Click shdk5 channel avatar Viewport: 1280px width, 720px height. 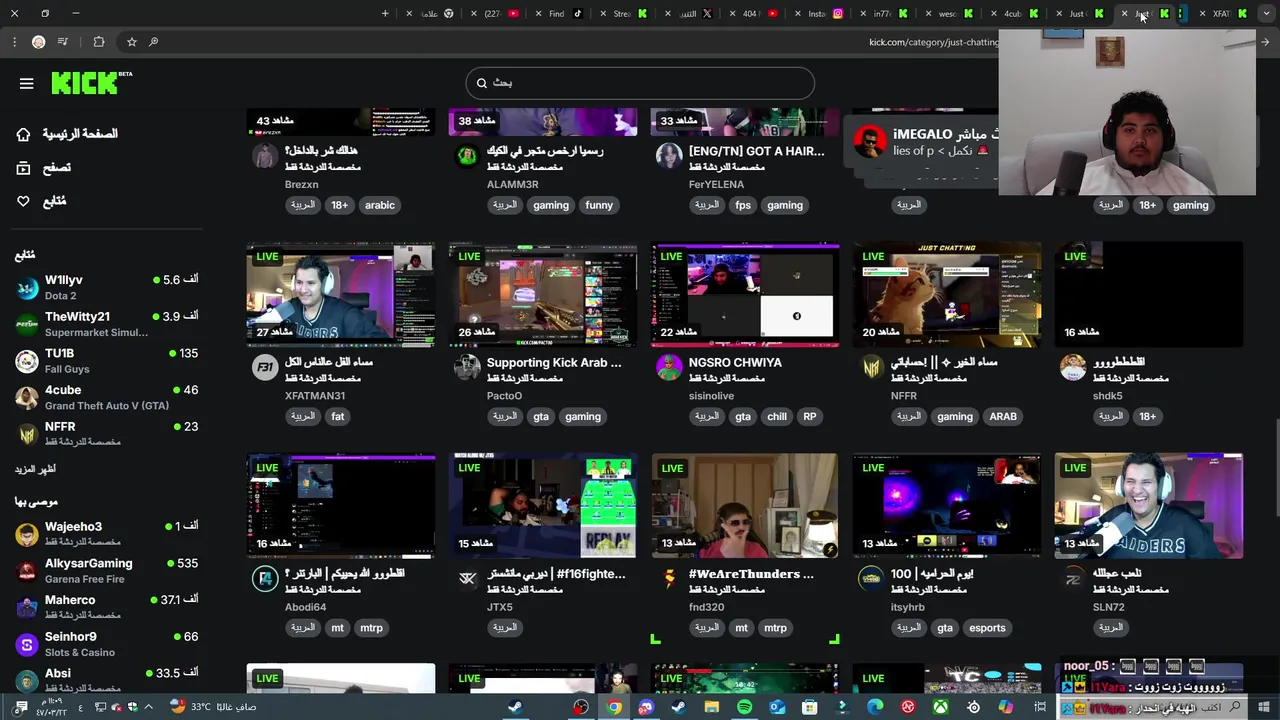pyautogui.click(x=1073, y=367)
